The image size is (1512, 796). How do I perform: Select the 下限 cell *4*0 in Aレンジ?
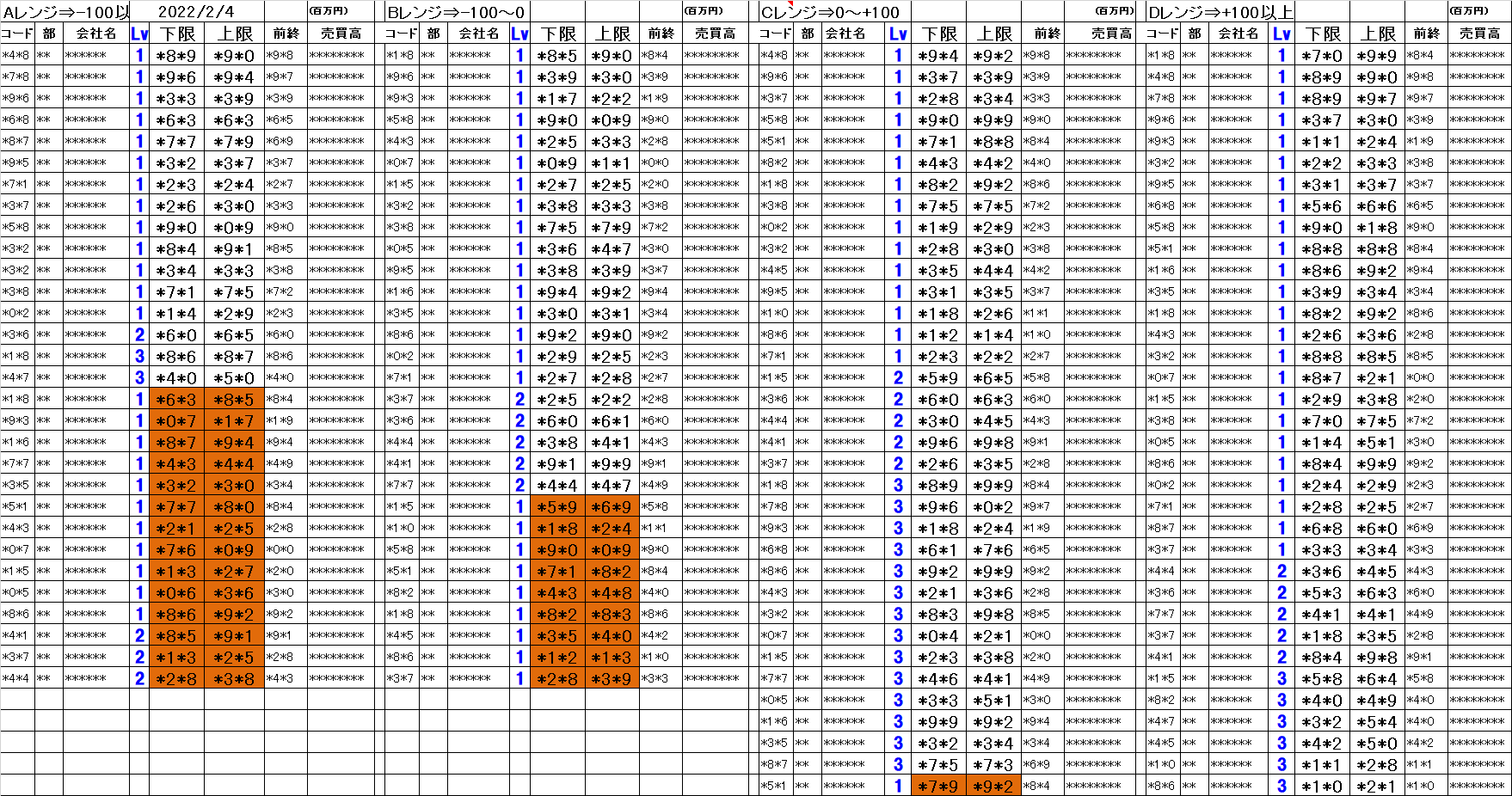pos(176,377)
